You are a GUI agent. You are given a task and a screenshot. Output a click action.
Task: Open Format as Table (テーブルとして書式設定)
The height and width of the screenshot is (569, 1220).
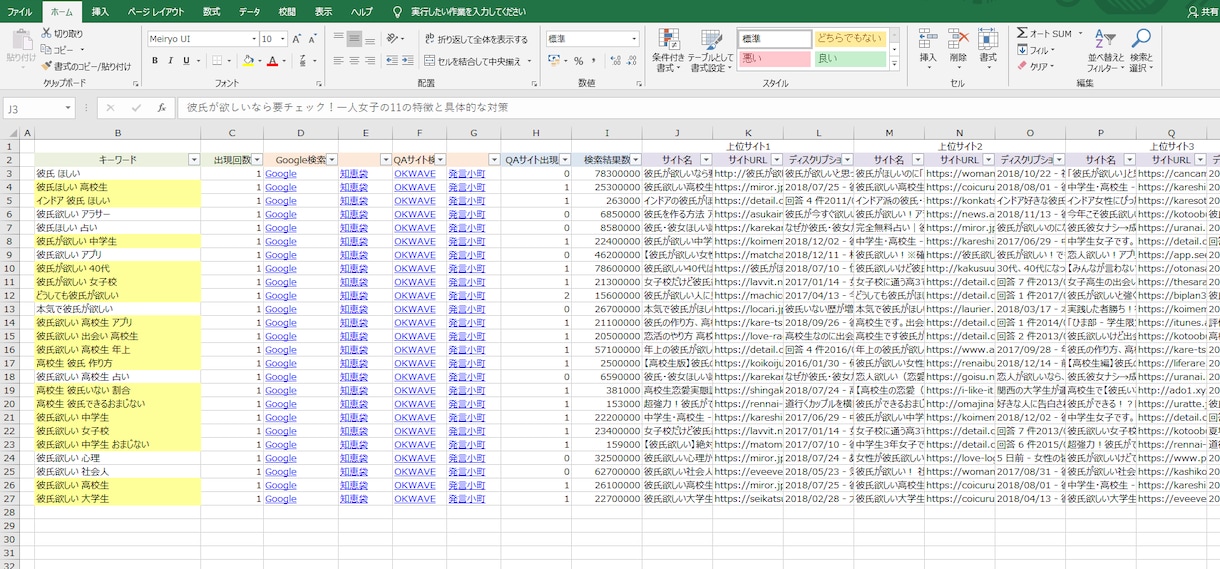(710, 50)
